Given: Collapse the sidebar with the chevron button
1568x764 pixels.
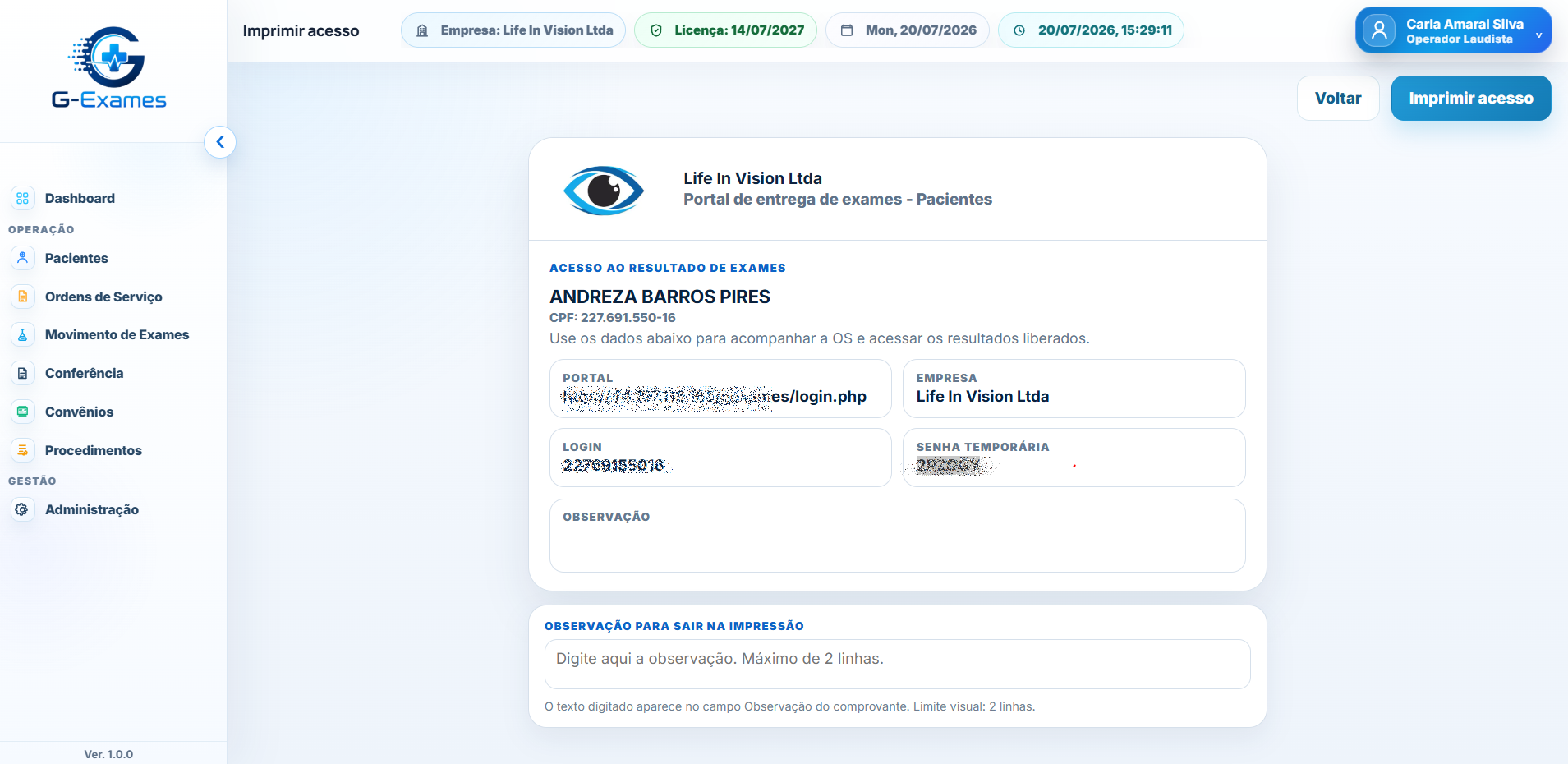Looking at the screenshot, I should coord(220,142).
